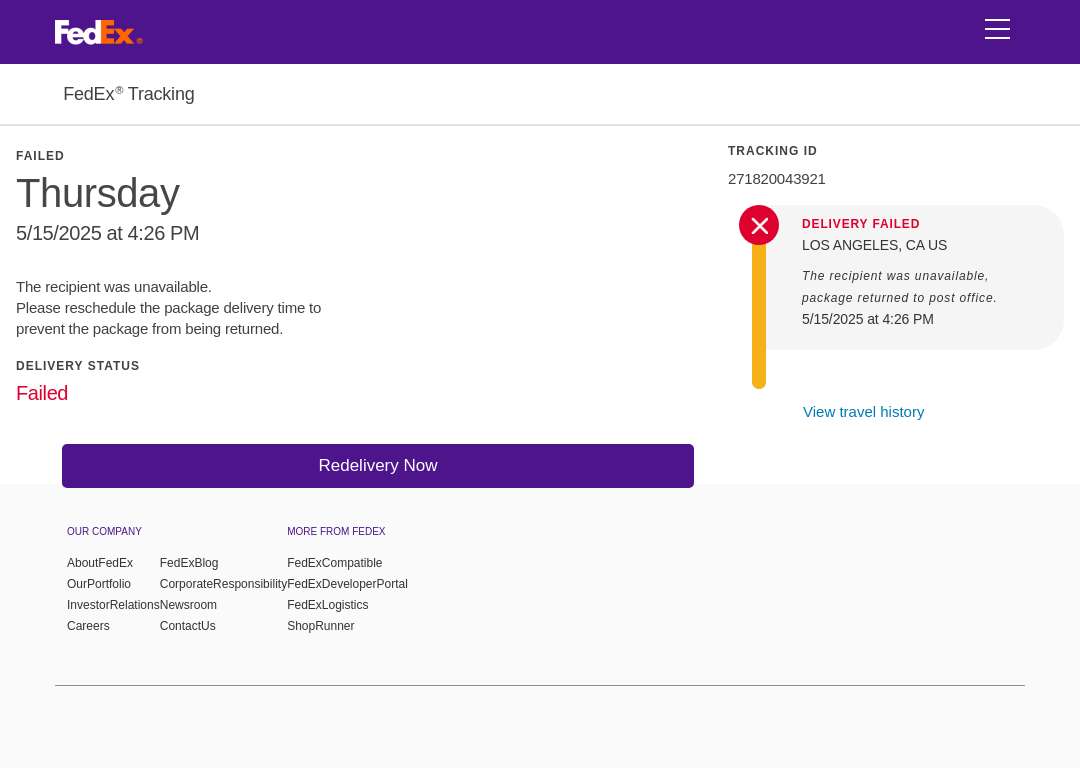Click the red delivery failed X icon
Viewport: 1080px width, 768px height.
[759, 225]
